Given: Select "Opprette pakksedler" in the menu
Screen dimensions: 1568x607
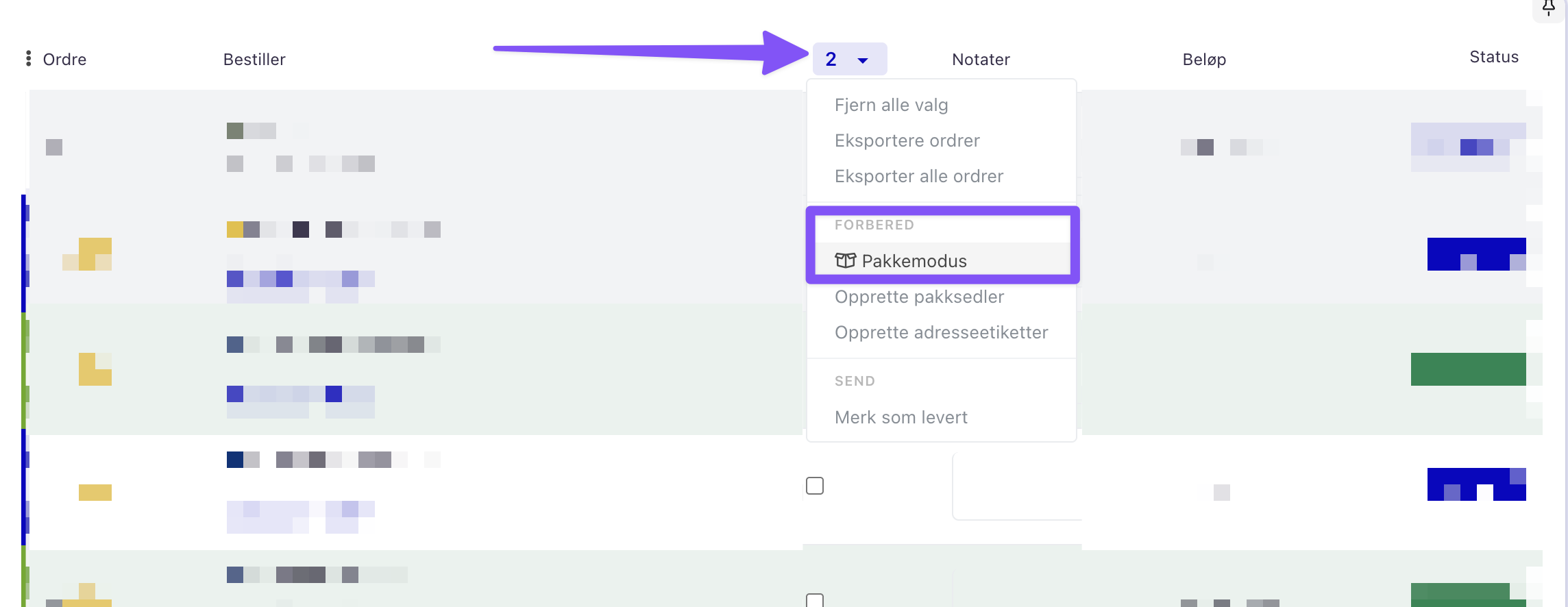Looking at the screenshot, I should pyautogui.click(x=919, y=297).
